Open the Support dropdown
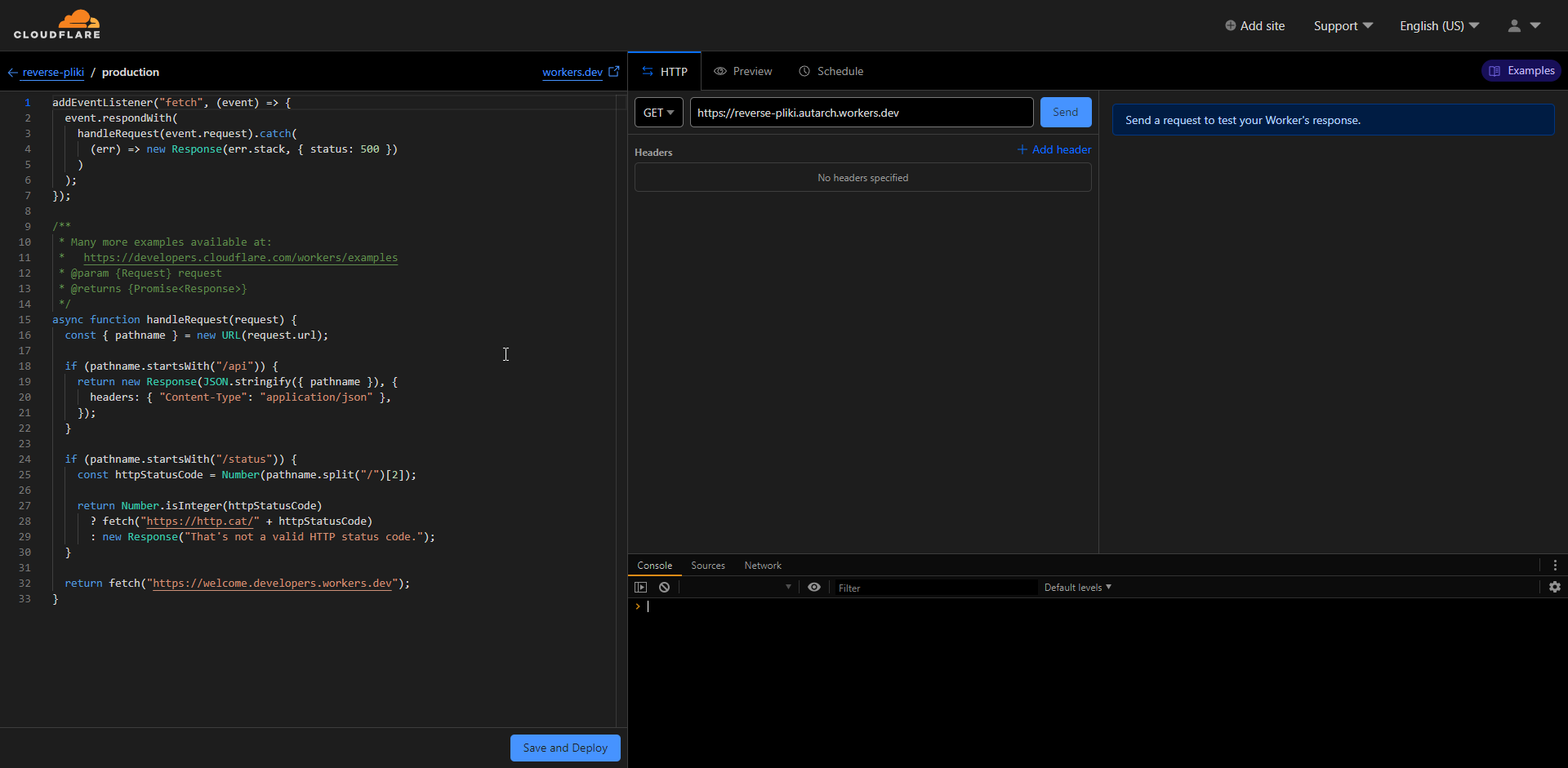This screenshot has width=1568, height=768. click(1343, 25)
